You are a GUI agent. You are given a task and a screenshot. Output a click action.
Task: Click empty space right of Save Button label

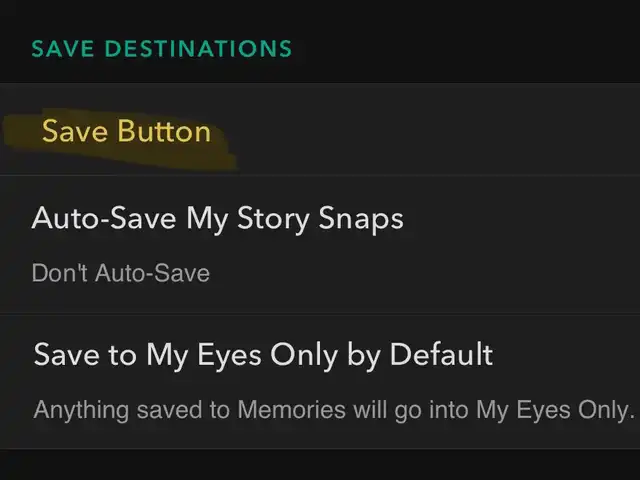pos(430,132)
